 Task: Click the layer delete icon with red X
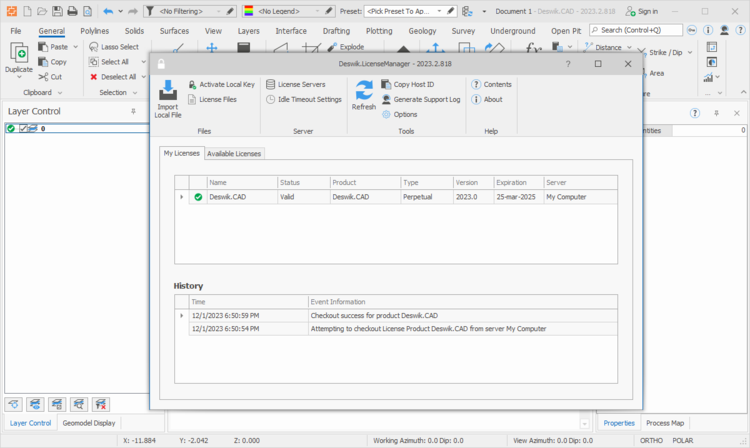coord(101,404)
